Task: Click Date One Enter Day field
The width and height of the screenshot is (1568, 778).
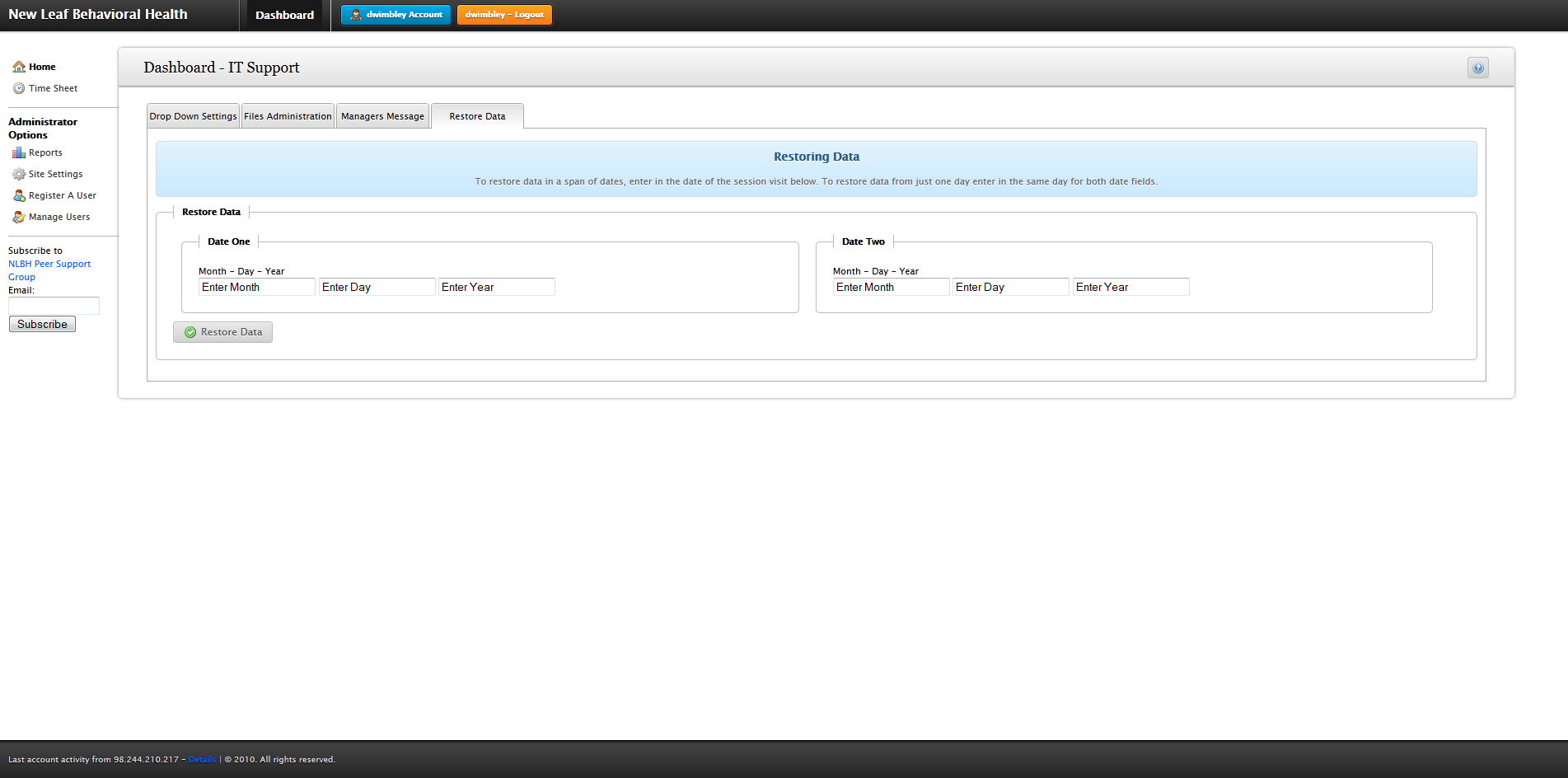Action: point(377,287)
